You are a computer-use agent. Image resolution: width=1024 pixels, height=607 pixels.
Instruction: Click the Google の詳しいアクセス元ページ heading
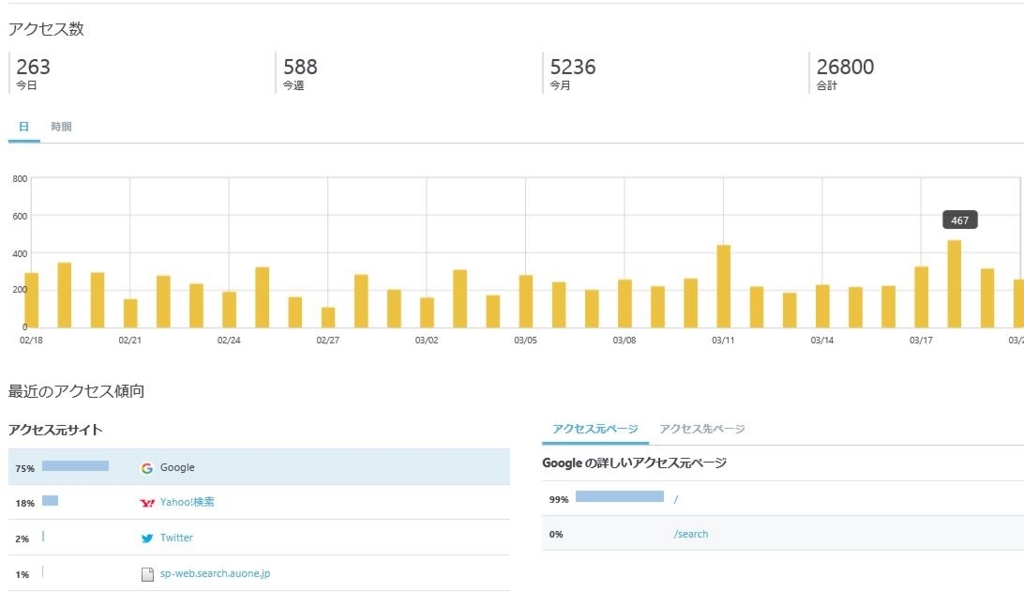point(634,463)
